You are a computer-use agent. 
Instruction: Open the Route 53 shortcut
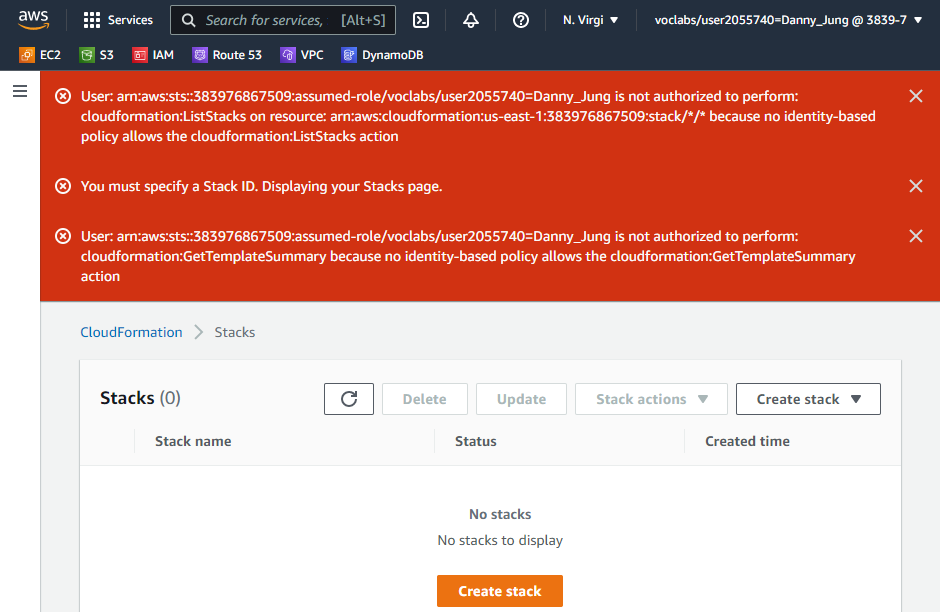pos(227,55)
